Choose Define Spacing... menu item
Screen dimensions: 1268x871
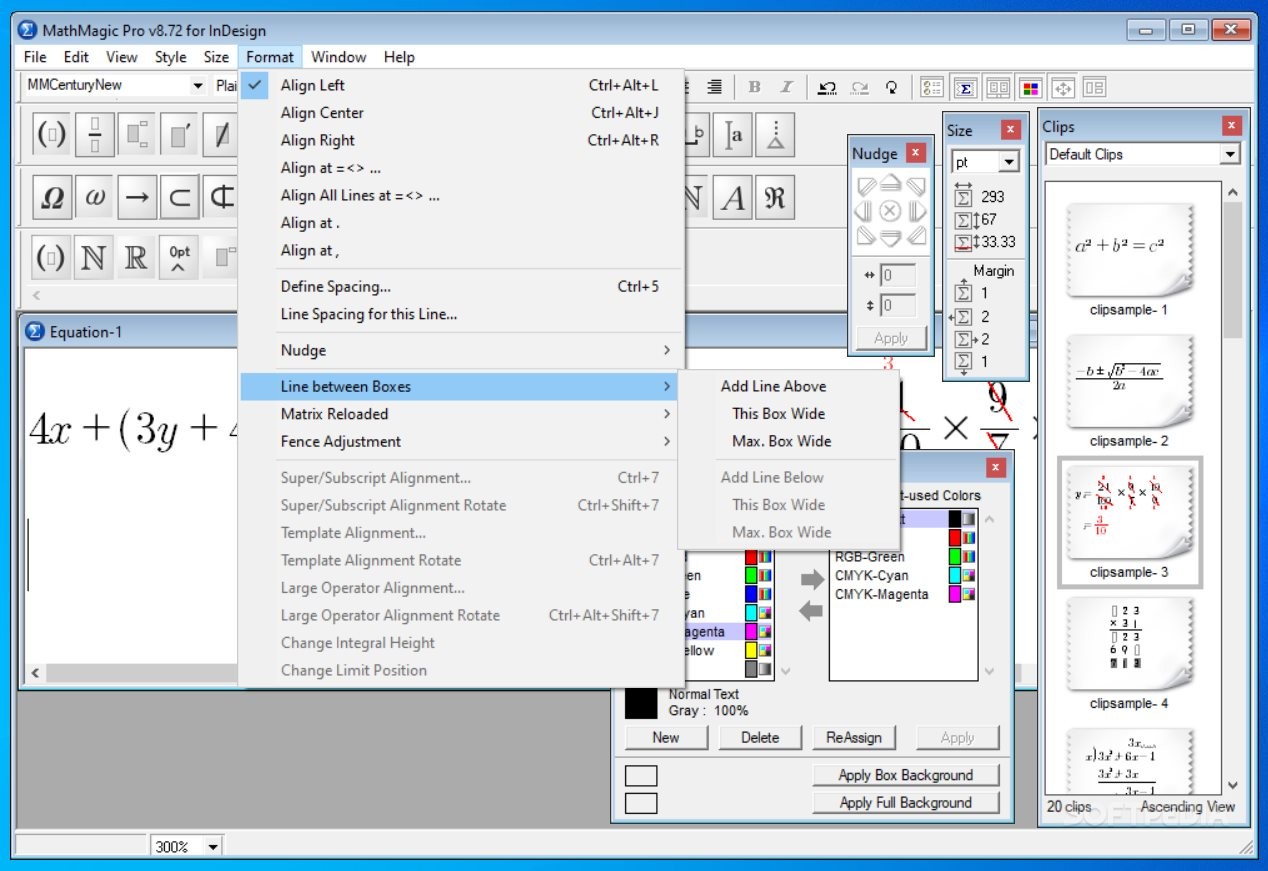click(x=462, y=287)
